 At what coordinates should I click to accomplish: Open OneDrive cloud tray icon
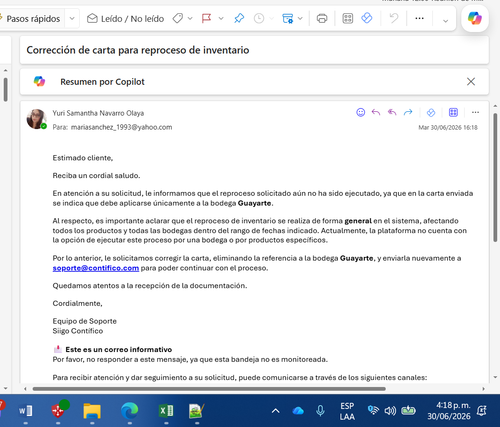[x=298, y=411]
